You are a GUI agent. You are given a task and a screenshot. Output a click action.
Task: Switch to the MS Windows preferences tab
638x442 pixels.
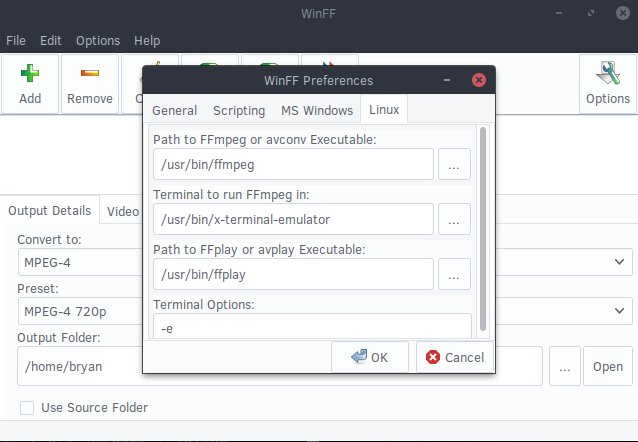pyautogui.click(x=317, y=110)
